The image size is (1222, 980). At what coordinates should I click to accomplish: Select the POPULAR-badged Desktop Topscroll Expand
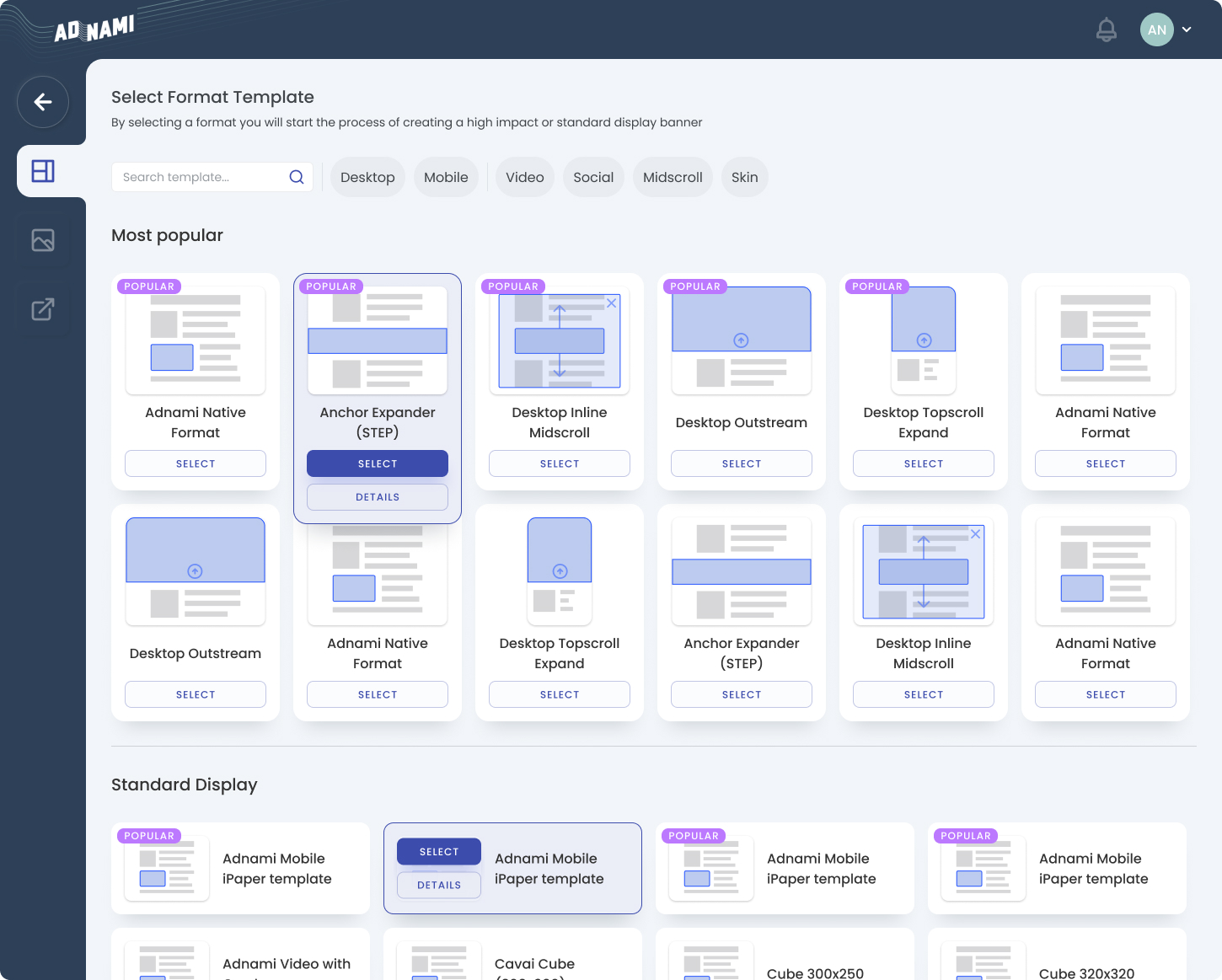coord(924,463)
